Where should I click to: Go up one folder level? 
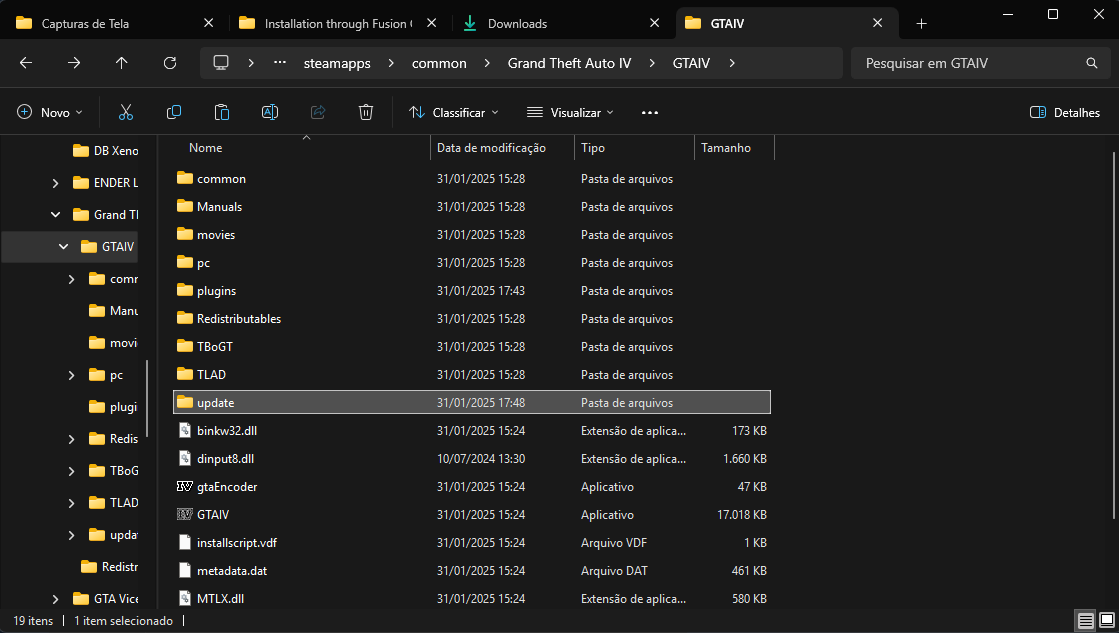coord(122,63)
